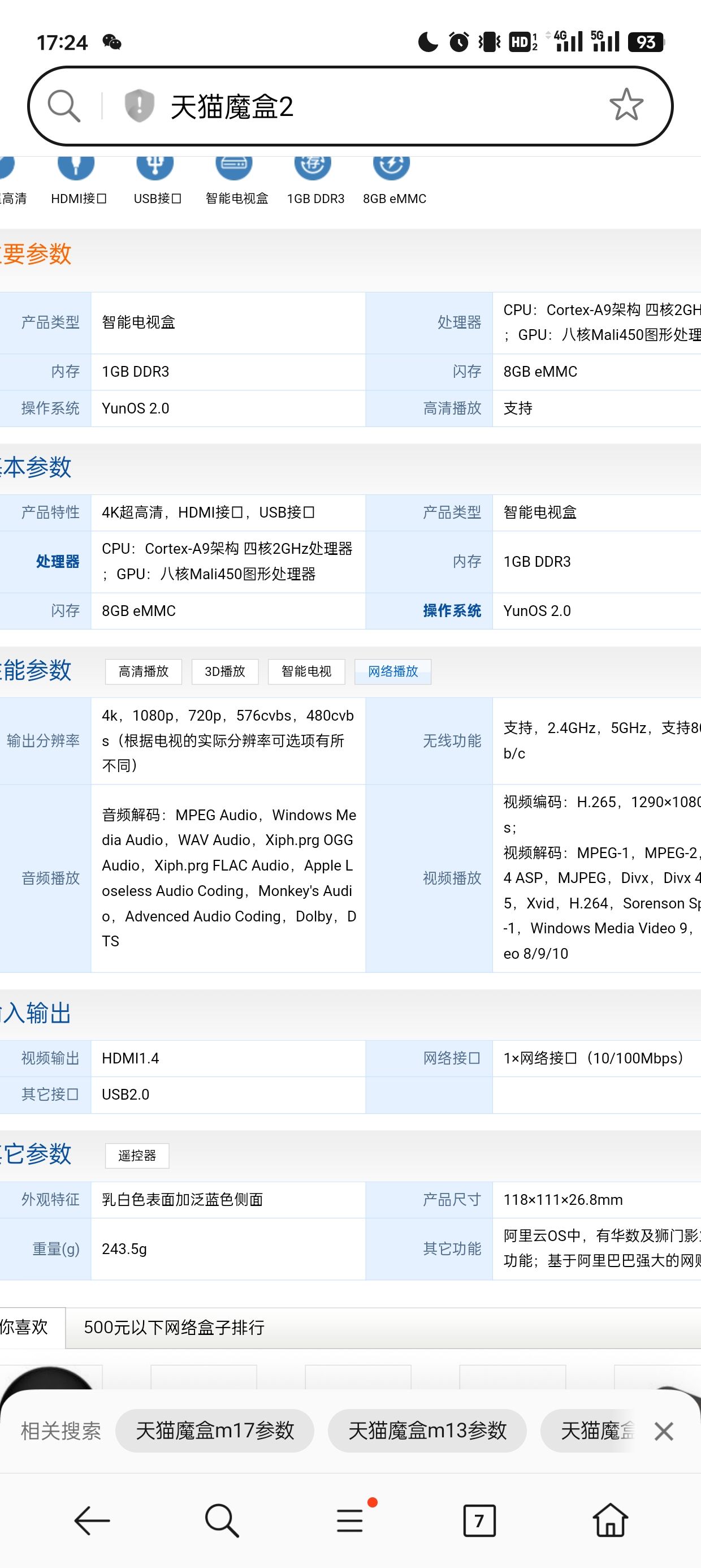
Task: Tap 相关搜索 label in bottom bar
Action: 61,1431
